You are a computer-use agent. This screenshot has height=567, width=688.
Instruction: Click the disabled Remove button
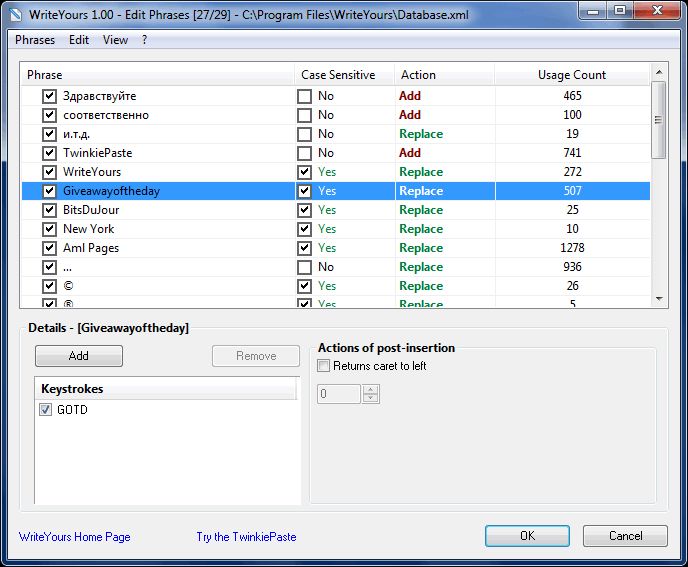[x=256, y=356]
